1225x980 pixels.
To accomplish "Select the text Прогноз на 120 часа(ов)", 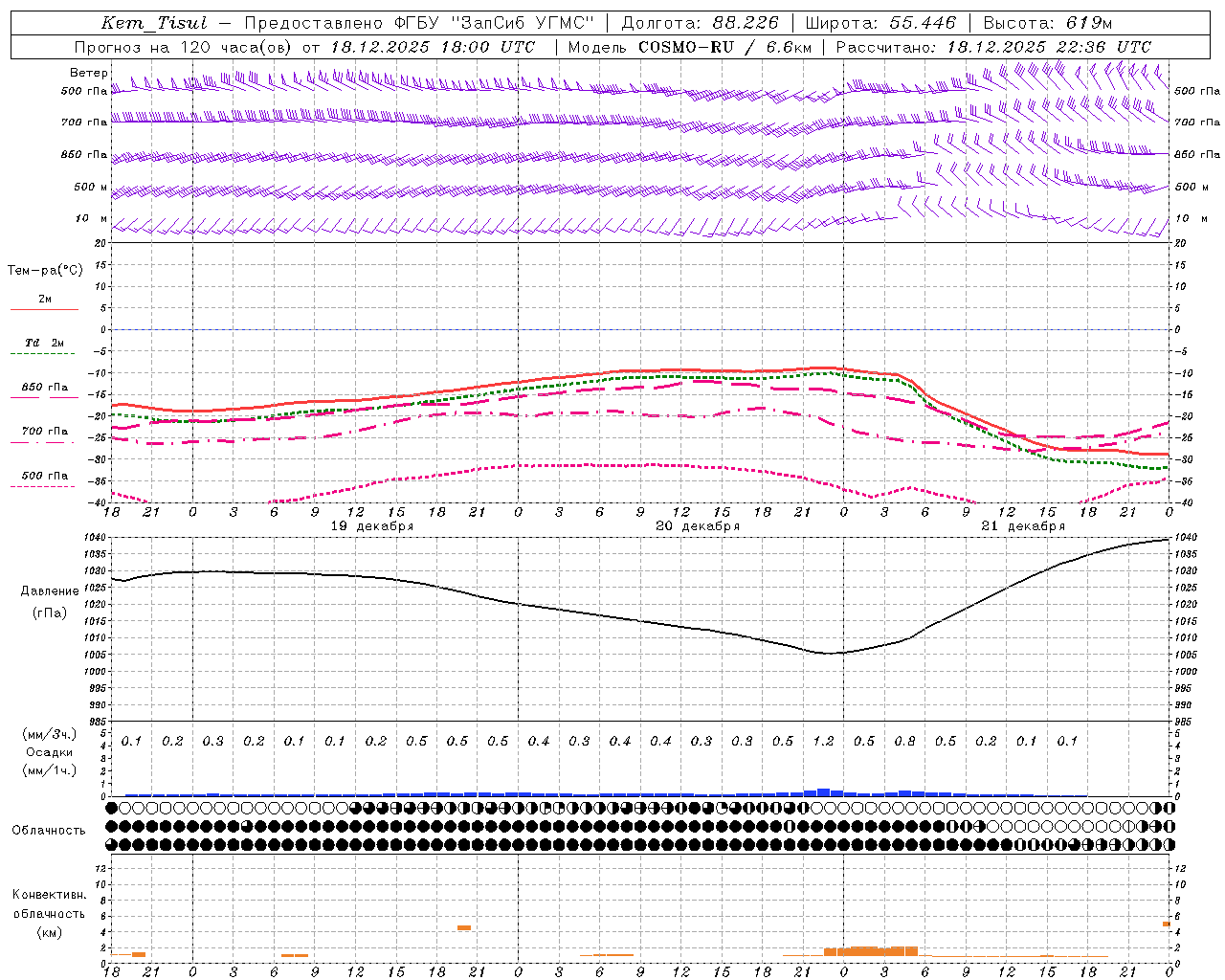I will [184, 47].
